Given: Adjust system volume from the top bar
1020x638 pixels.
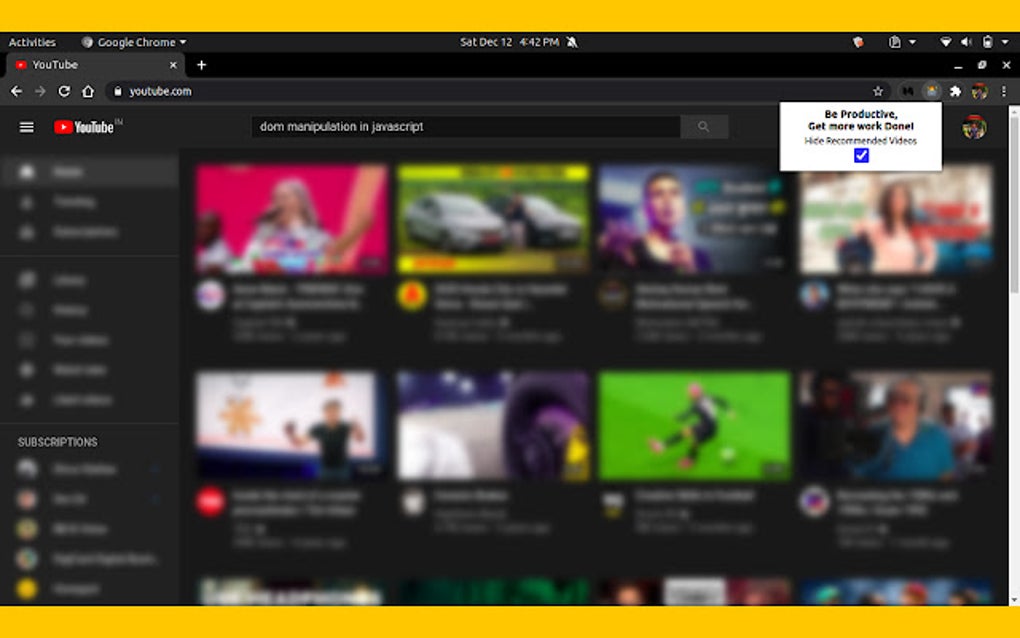Looking at the screenshot, I should (x=965, y=42).
